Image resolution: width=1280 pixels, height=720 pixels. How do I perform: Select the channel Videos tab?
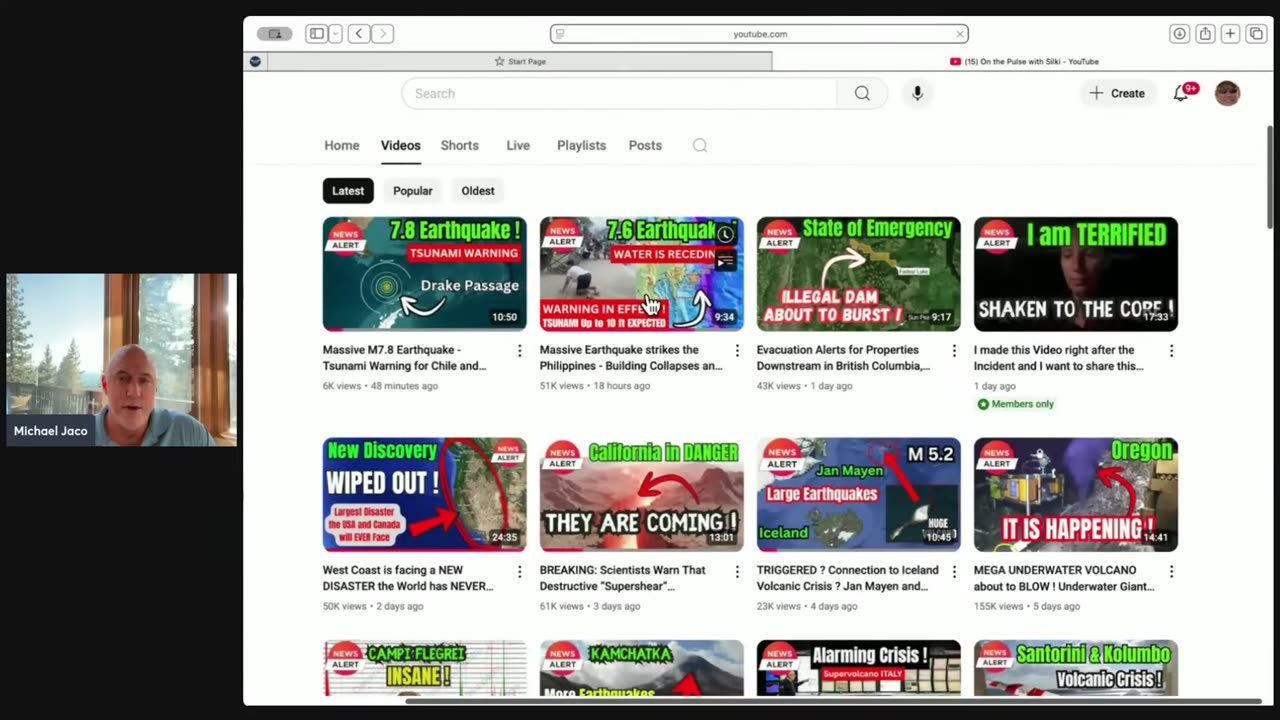click(x=400, y=145)
